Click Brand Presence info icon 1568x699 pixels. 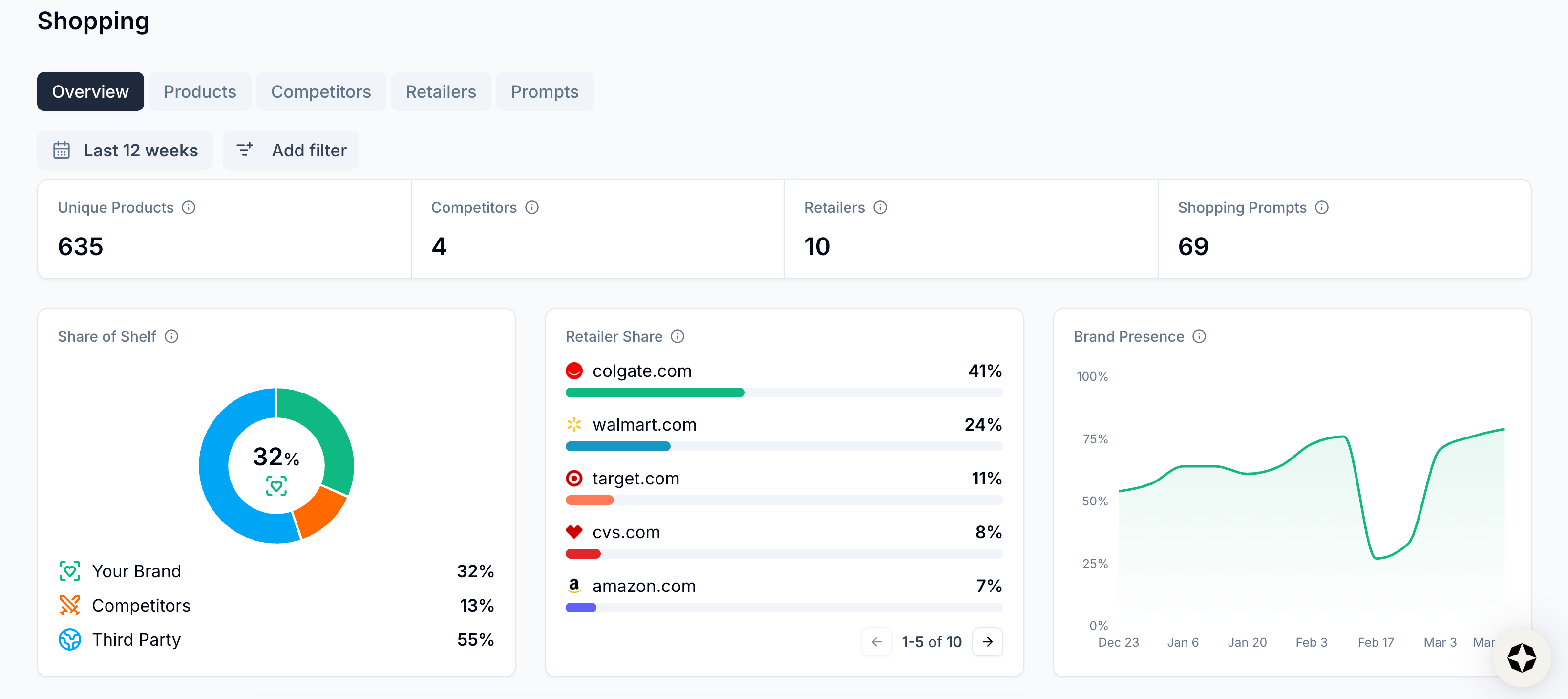(x=1199, y=337)
